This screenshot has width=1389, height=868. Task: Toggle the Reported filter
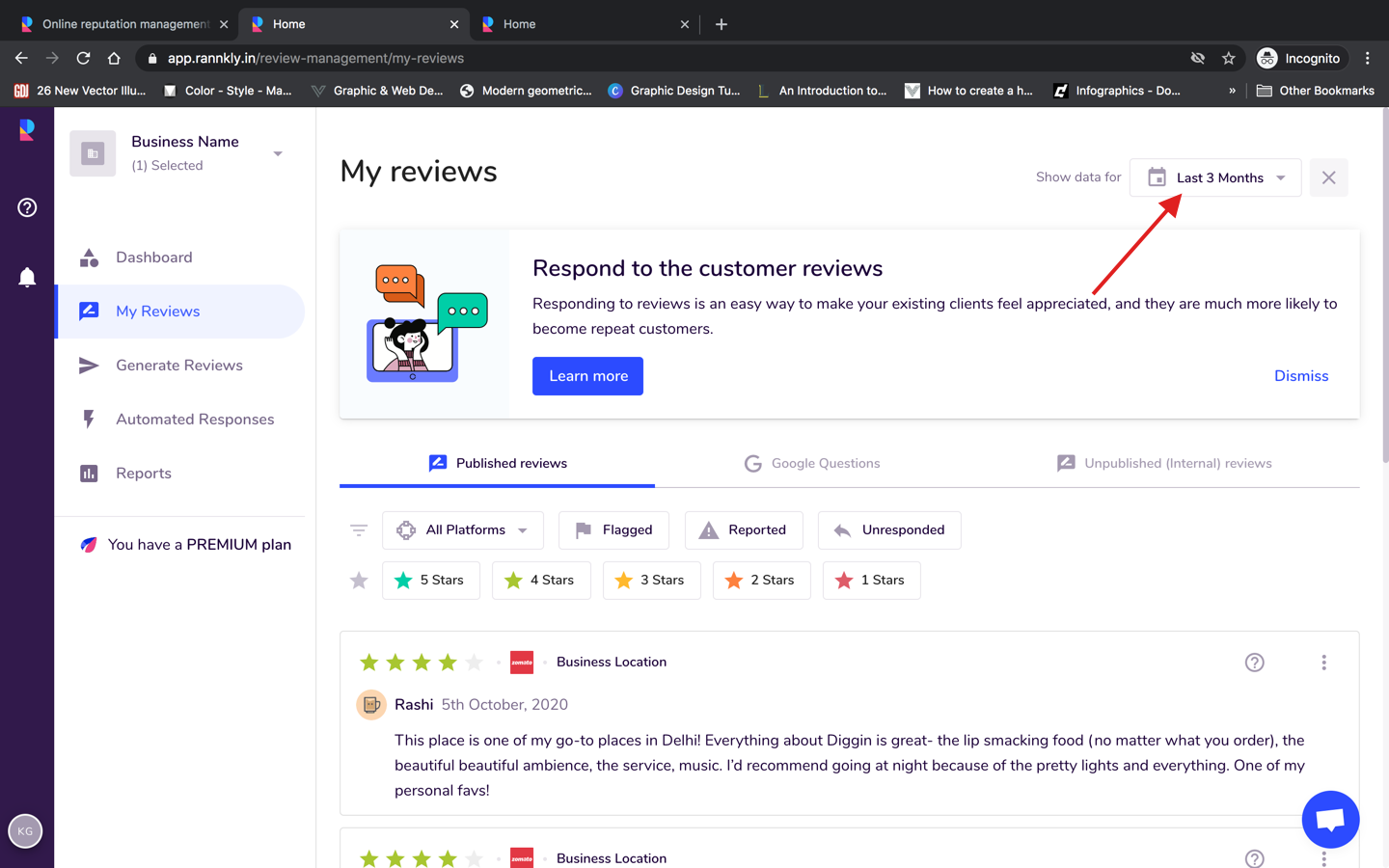tap(743, 530)
